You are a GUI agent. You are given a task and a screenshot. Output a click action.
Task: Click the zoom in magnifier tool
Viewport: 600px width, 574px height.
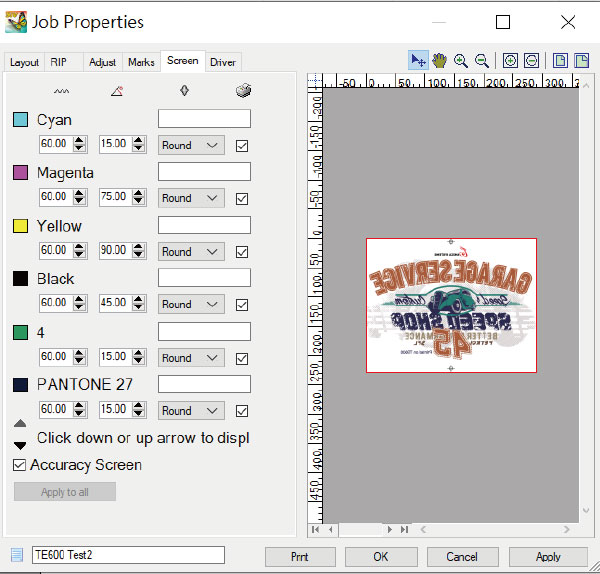point(460,60)
